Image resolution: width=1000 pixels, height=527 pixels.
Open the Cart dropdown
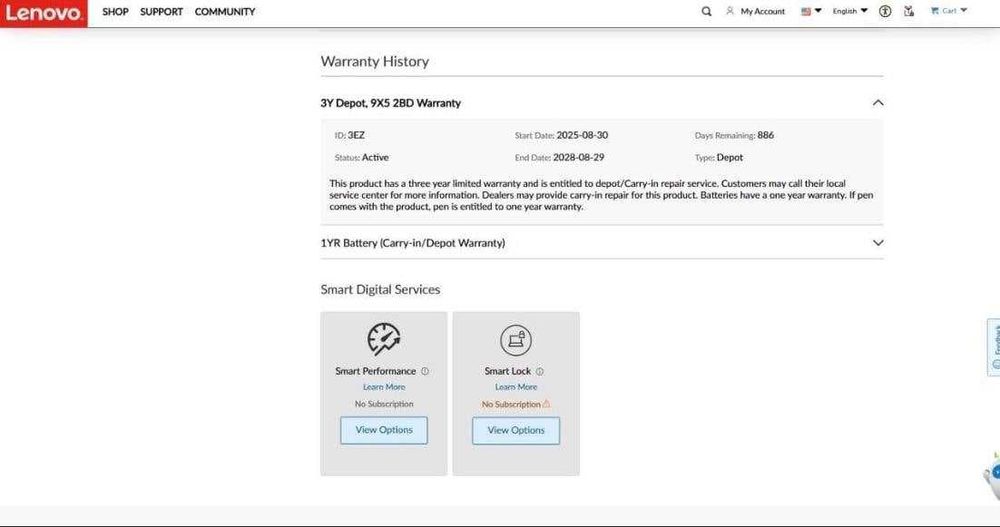click(949, 11)
